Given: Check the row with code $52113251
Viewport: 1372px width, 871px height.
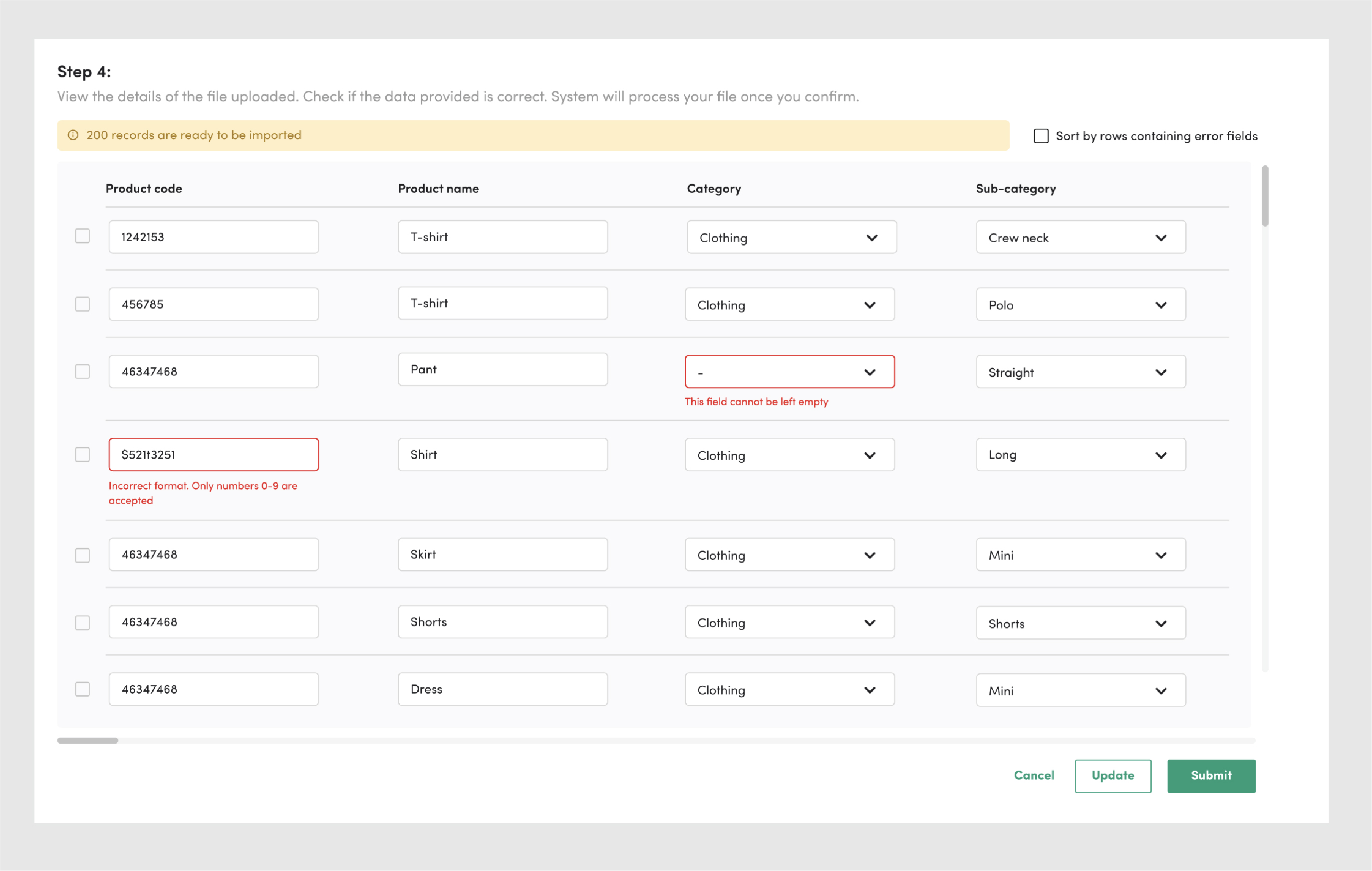Looking at the screenshot, I should (83, 455).
